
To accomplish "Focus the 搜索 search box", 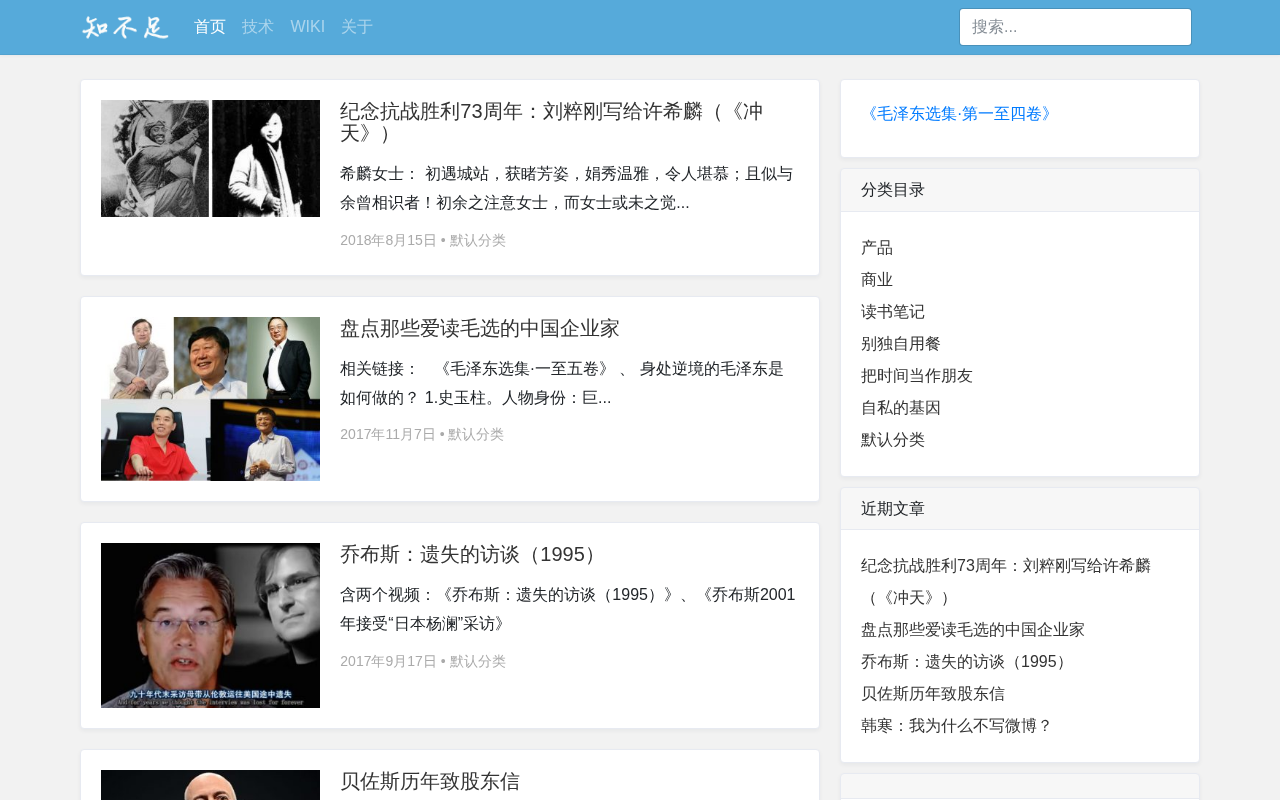I will 1075,27.
